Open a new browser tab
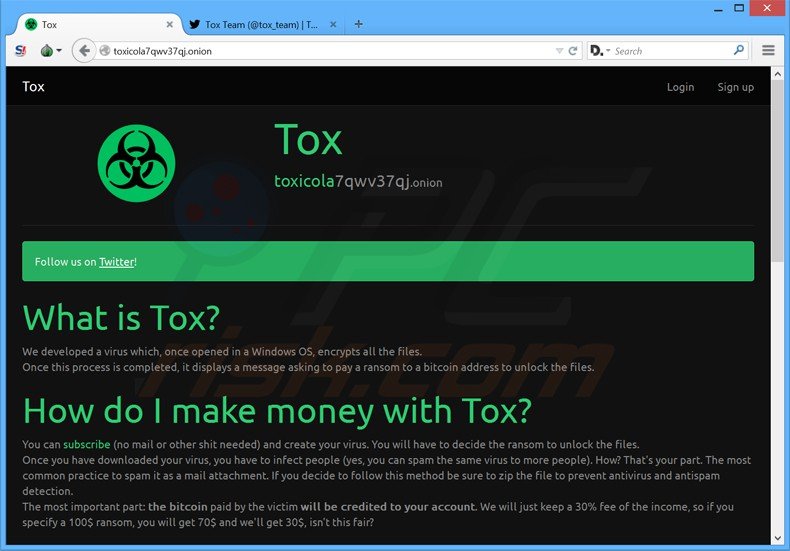Screen dimensions: 790x551 point(358,24)
